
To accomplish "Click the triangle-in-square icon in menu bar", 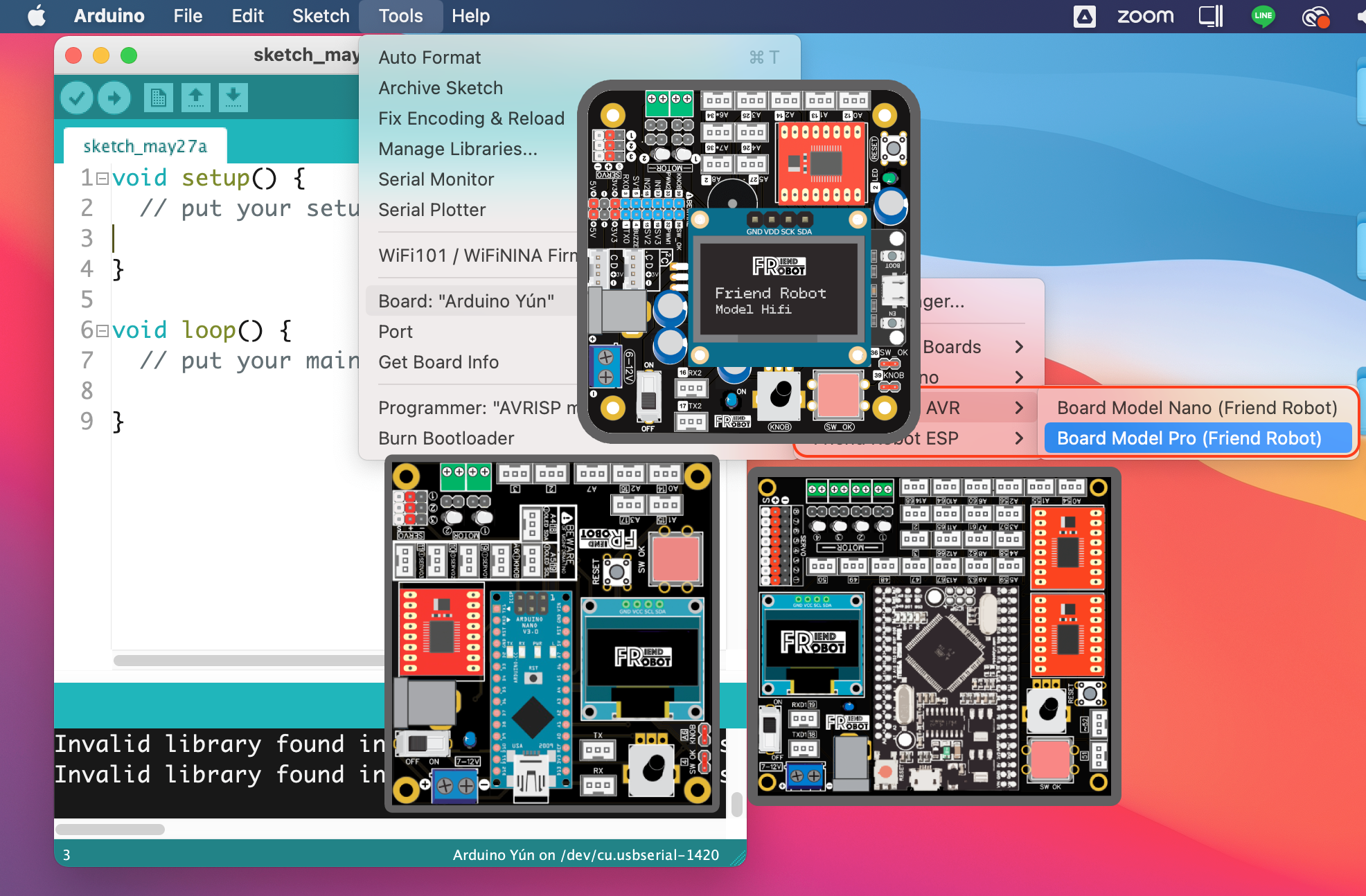I will [x=1085, y=16].
